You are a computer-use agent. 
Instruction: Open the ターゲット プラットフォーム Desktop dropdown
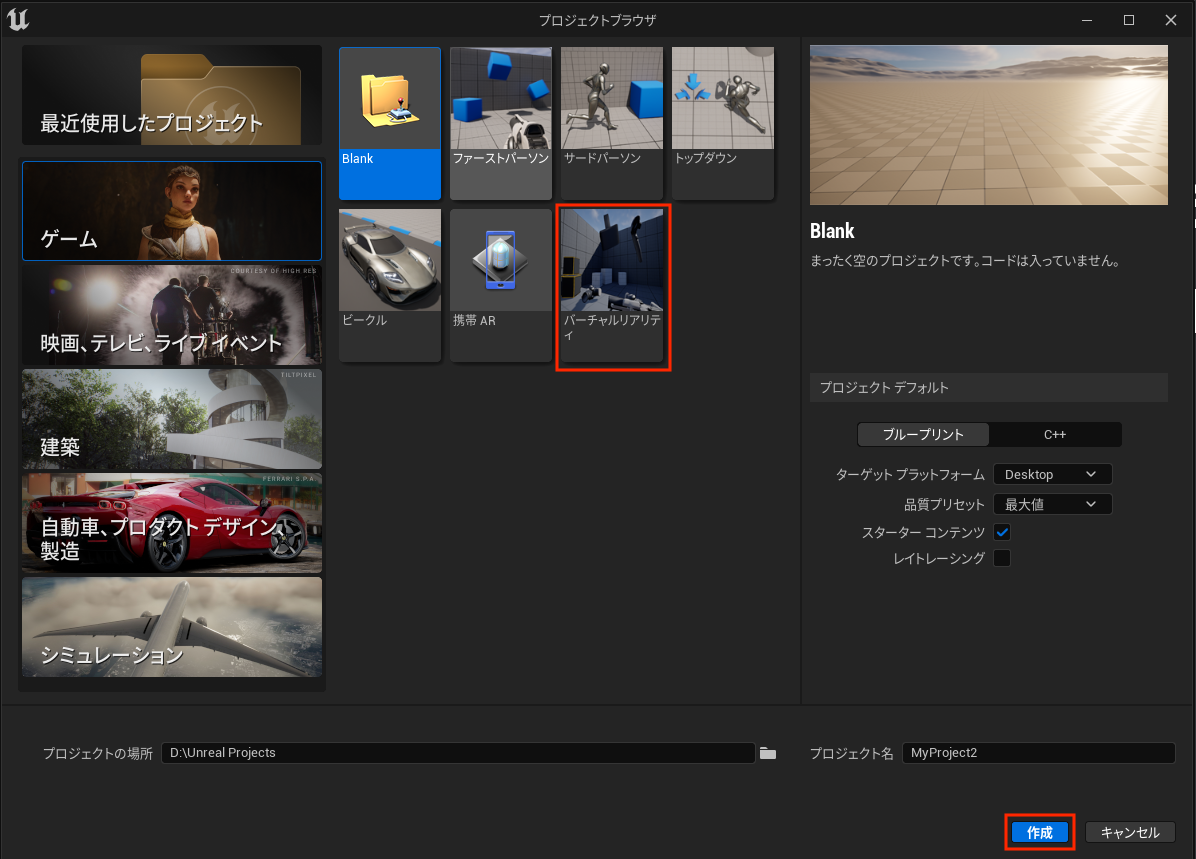(x=1052, y=475)
